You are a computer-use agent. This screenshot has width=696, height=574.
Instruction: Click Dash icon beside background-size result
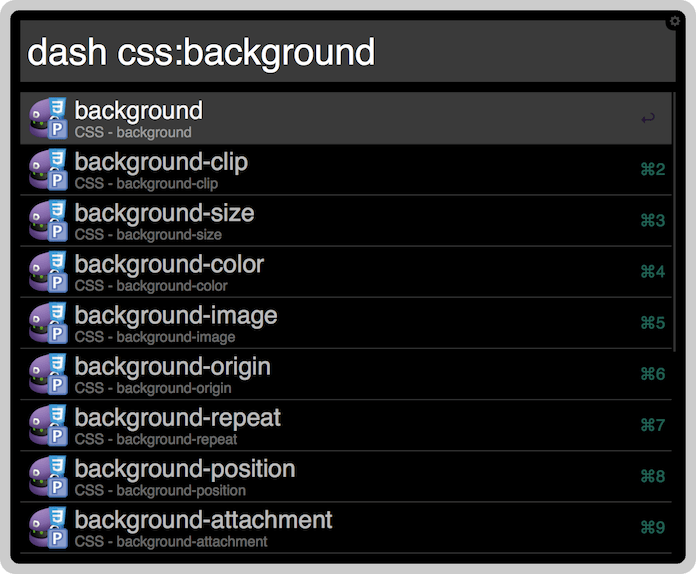point(48,220)
